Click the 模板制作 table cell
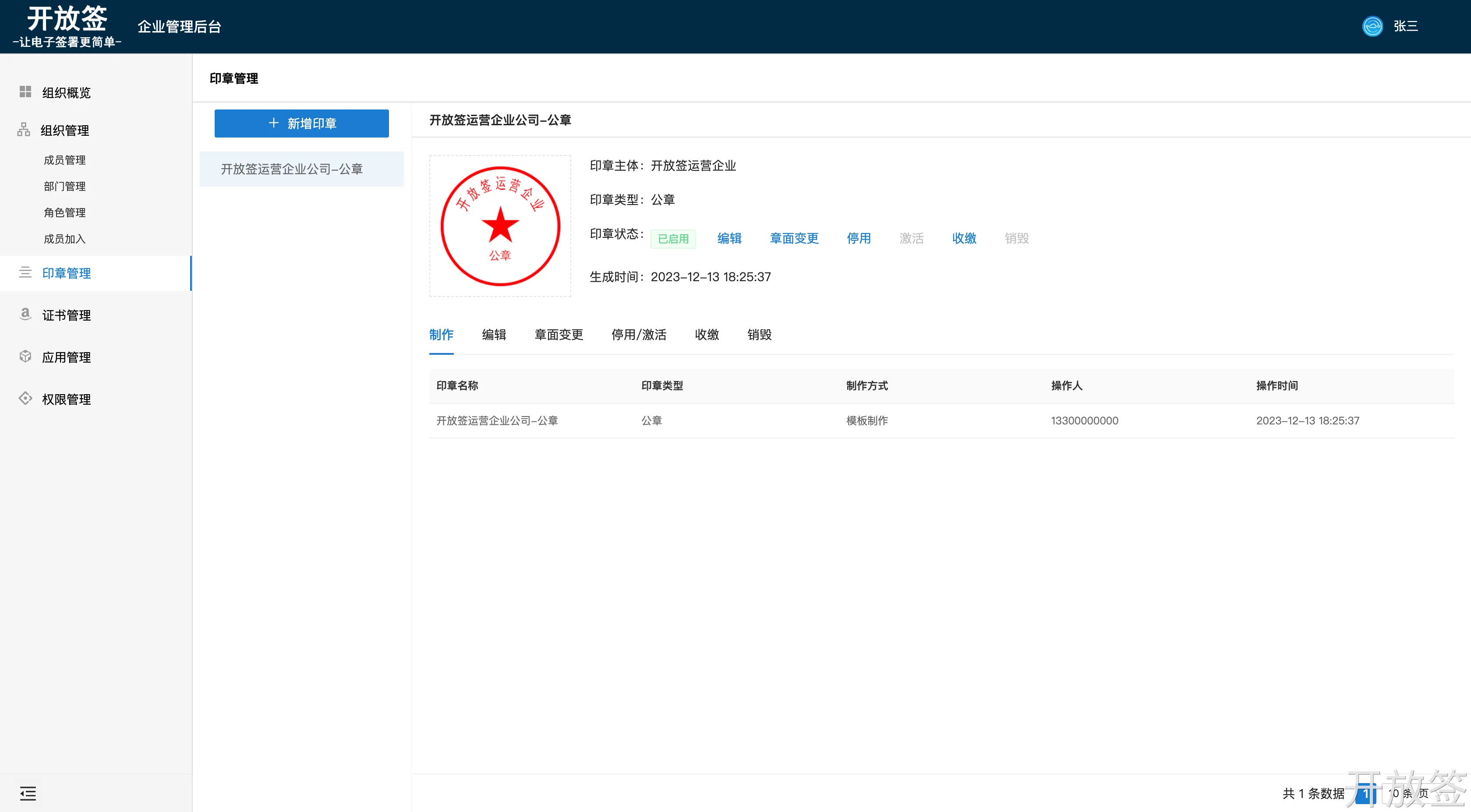 click(x=867, y=421)
